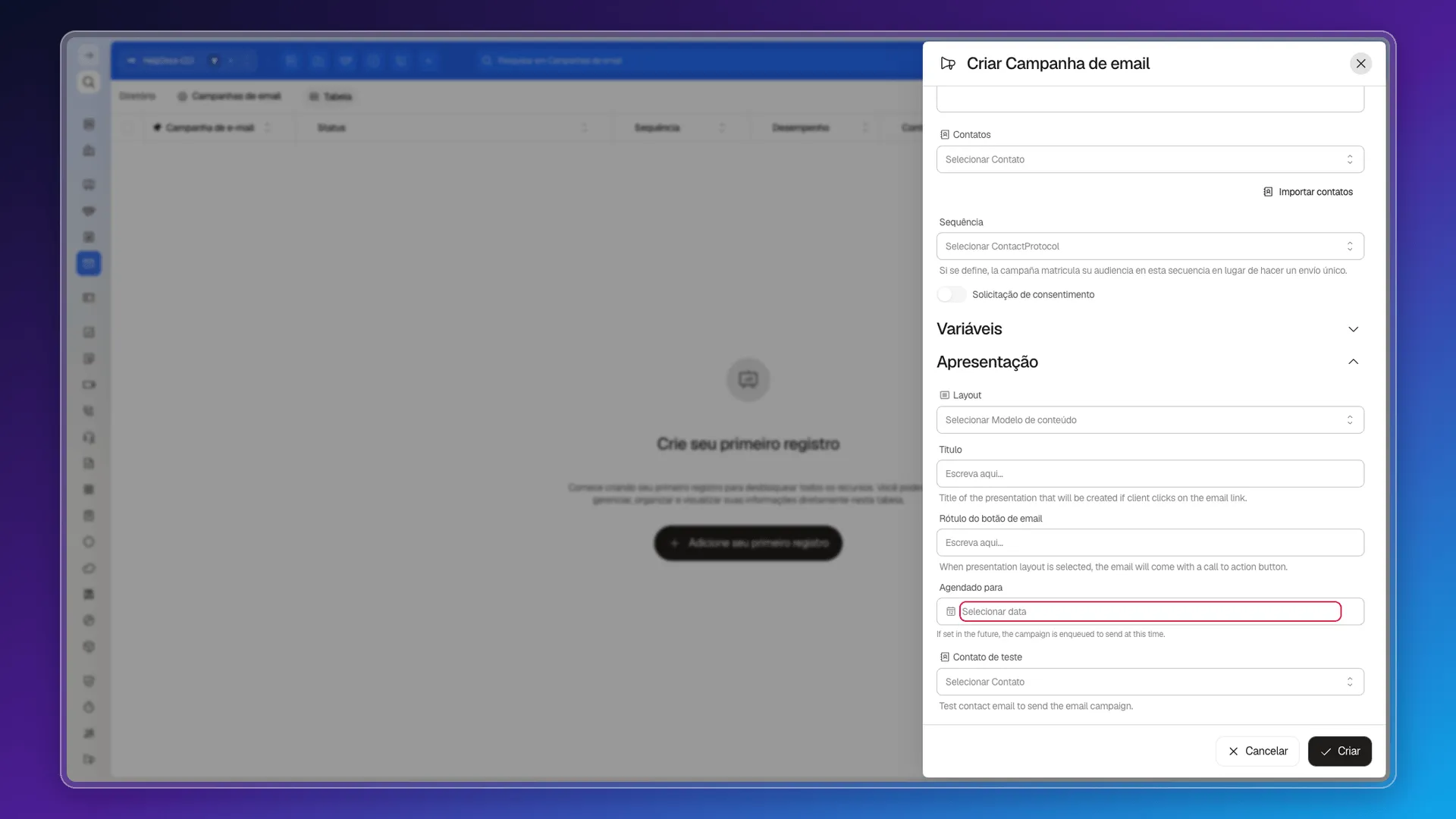
Task: Click the Status column header
Action: click(331, 128)
